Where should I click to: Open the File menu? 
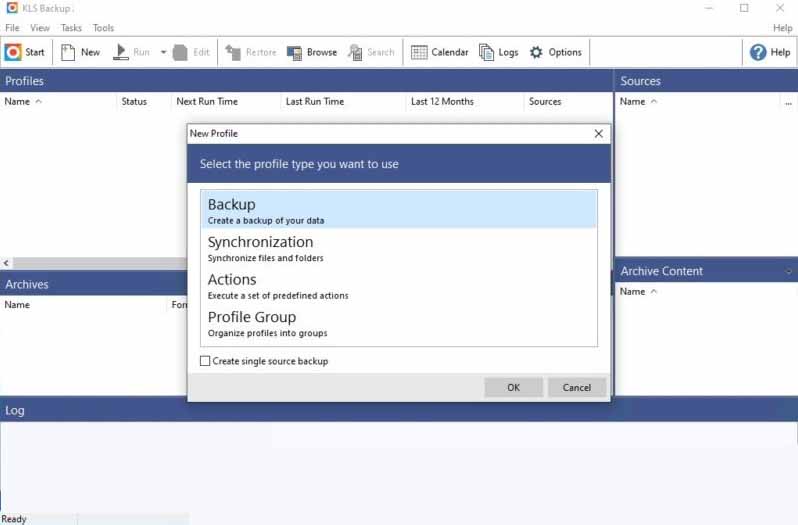coord(12,28)
